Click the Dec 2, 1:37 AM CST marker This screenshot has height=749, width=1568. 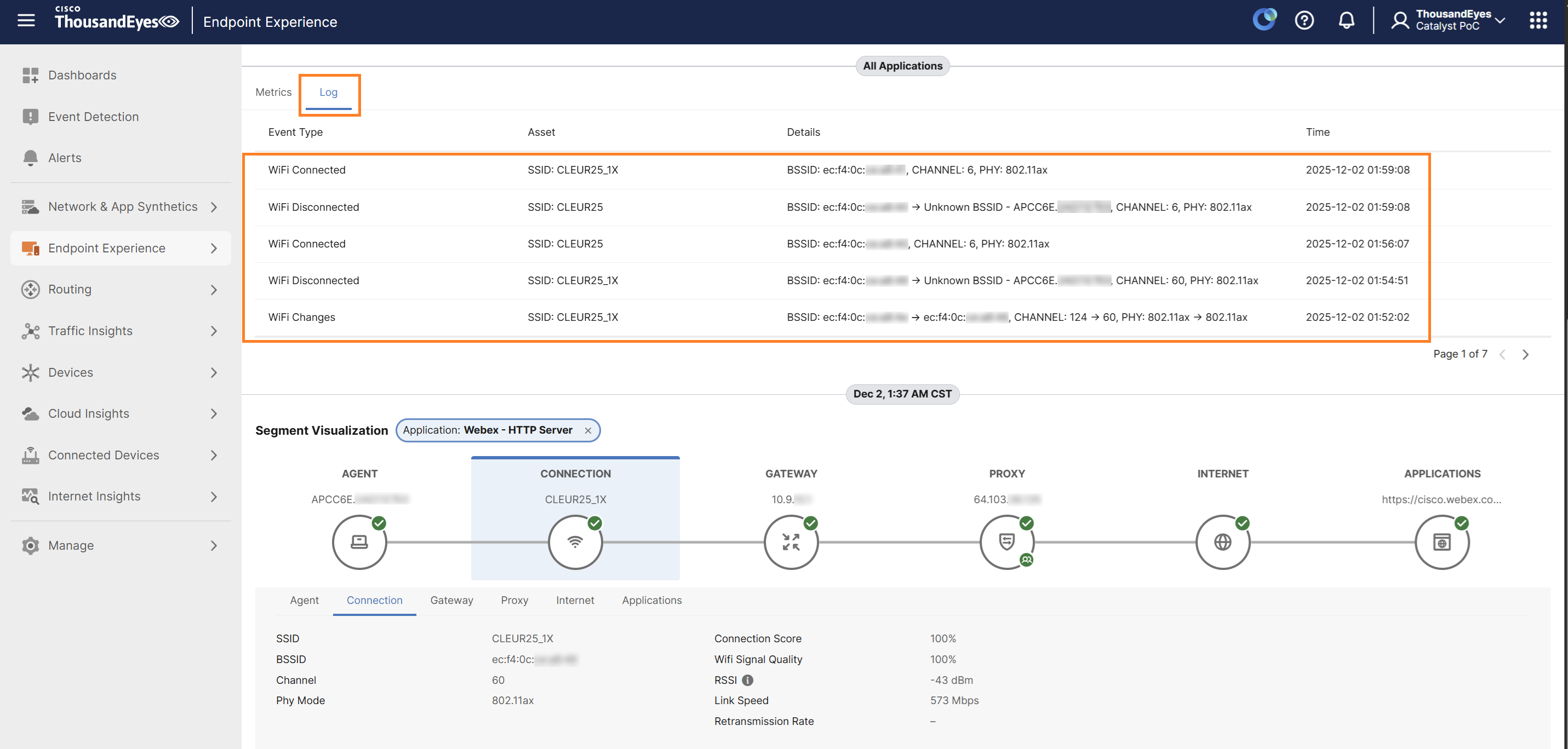pos(901,394)
